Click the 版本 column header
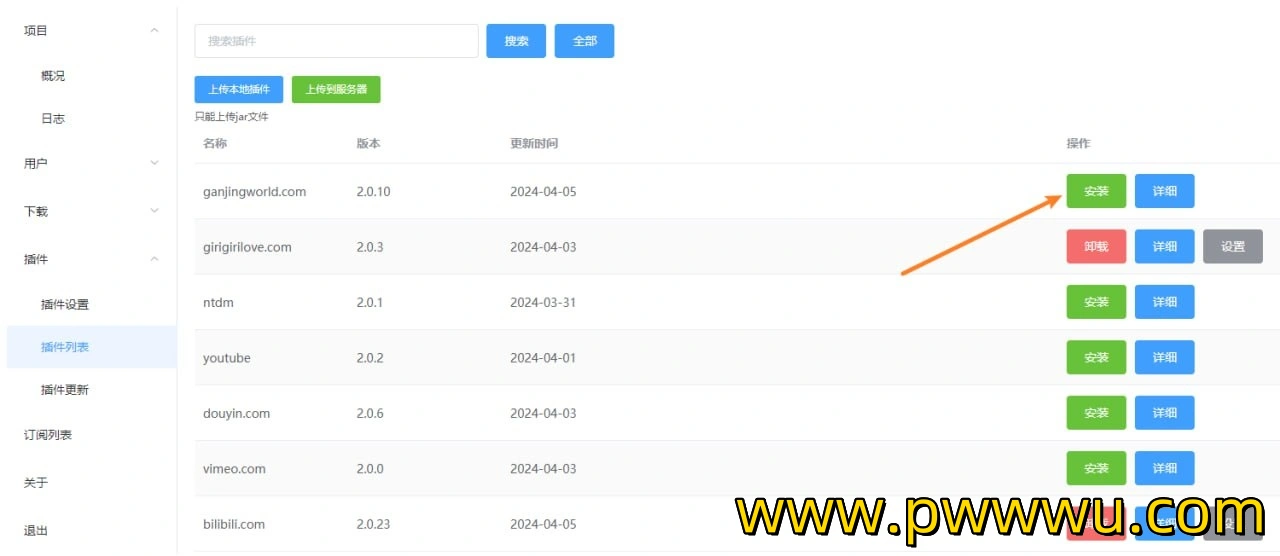Viewport: 1280px width, 556px height. [x=369, y=144]
